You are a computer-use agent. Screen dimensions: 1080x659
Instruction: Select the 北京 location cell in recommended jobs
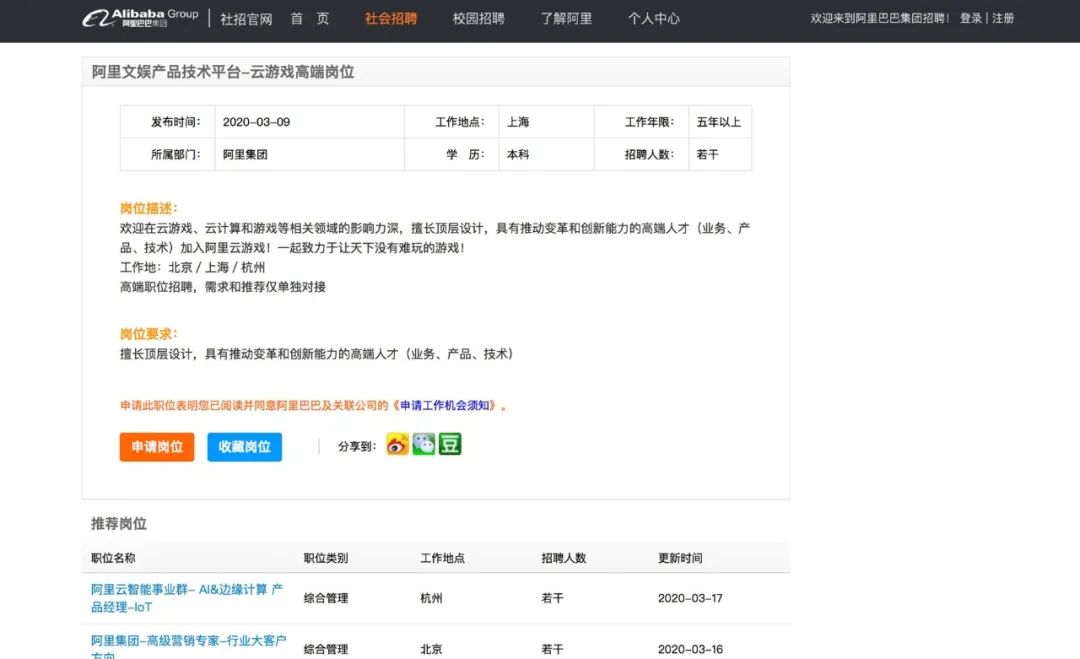(x=431, y=649)
